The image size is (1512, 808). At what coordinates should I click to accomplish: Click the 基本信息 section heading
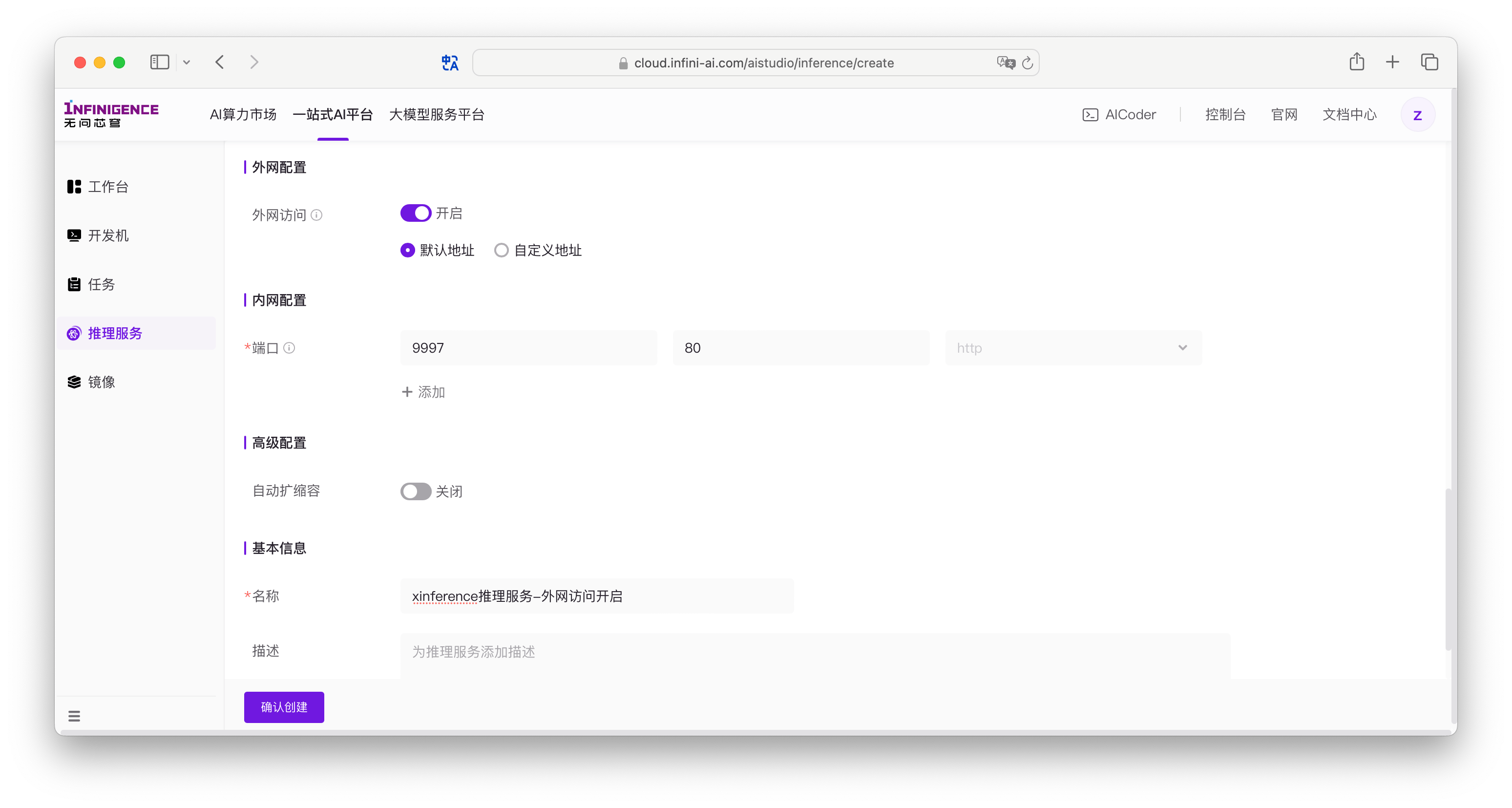[x=279, y=548]
